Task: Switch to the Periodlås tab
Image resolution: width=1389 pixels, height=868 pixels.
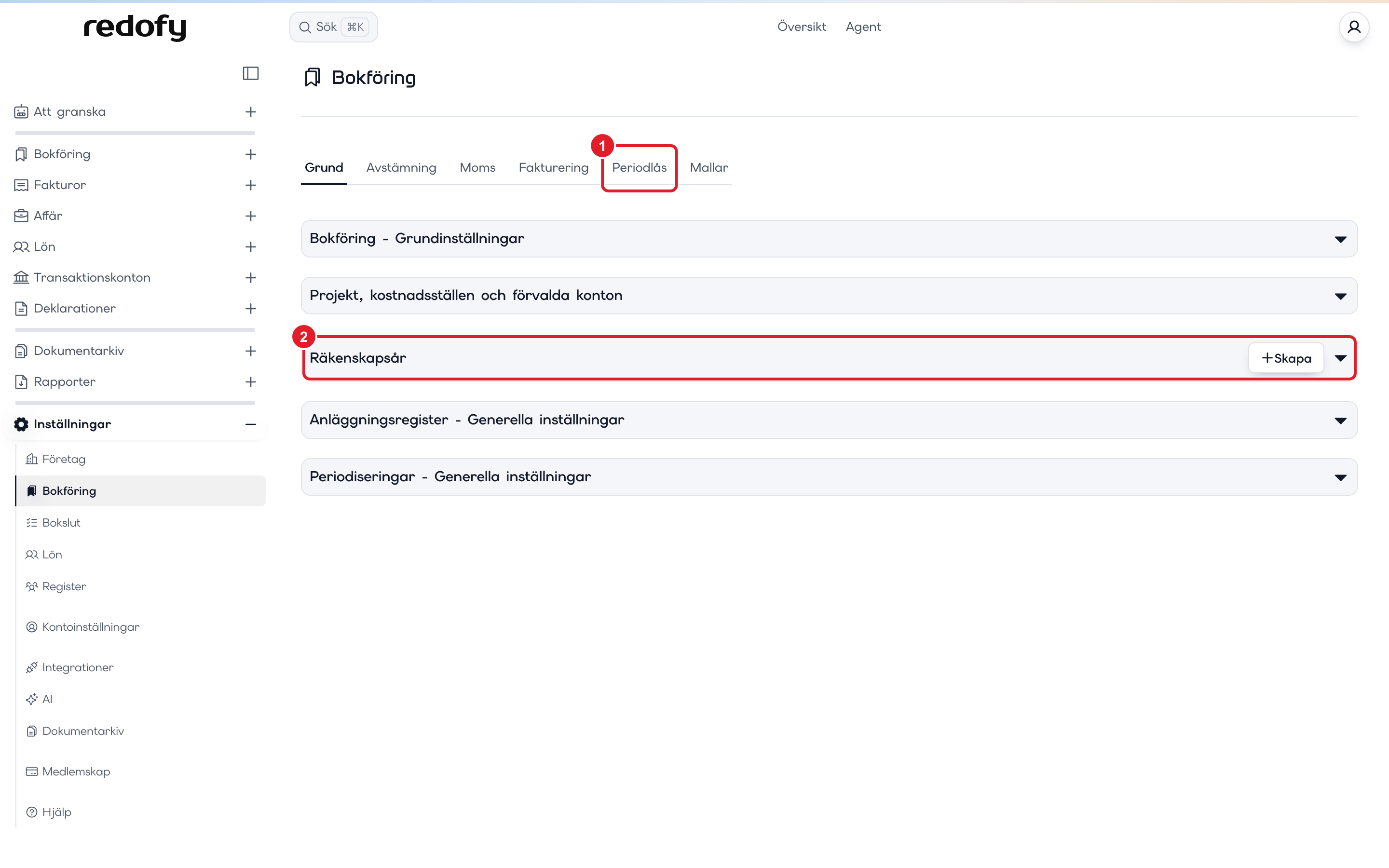Action: (639, 168)
